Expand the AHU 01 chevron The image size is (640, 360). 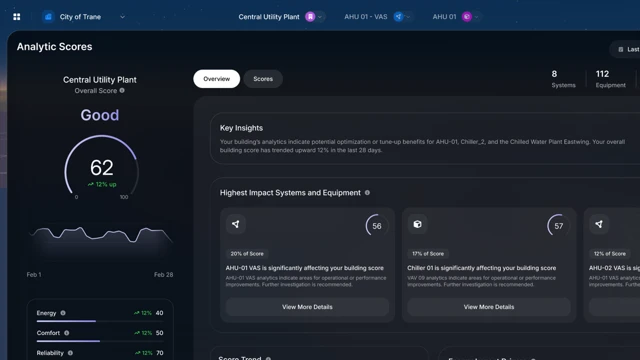[x=476, y=17]
